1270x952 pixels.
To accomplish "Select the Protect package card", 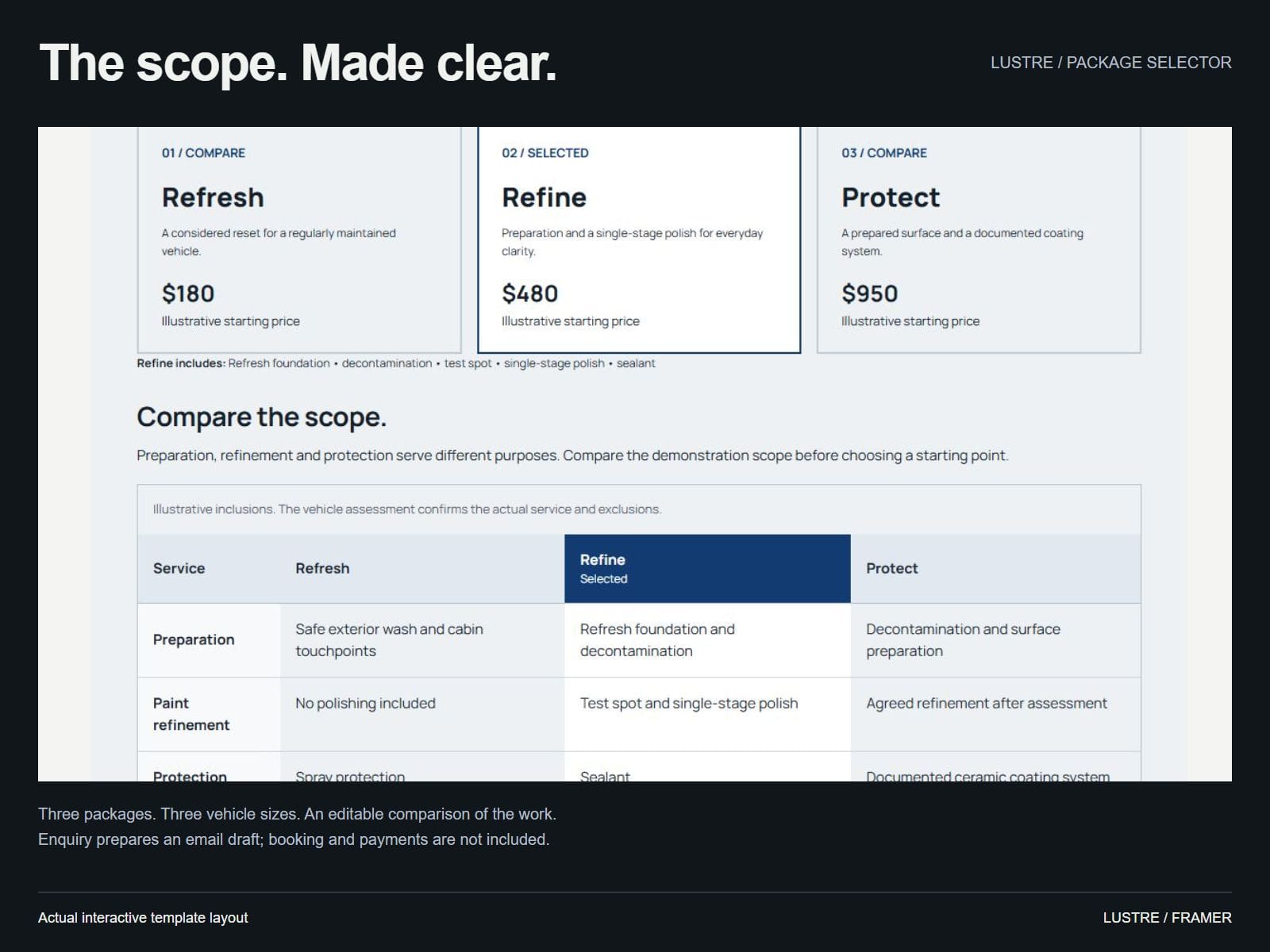I will coord(979,240).
